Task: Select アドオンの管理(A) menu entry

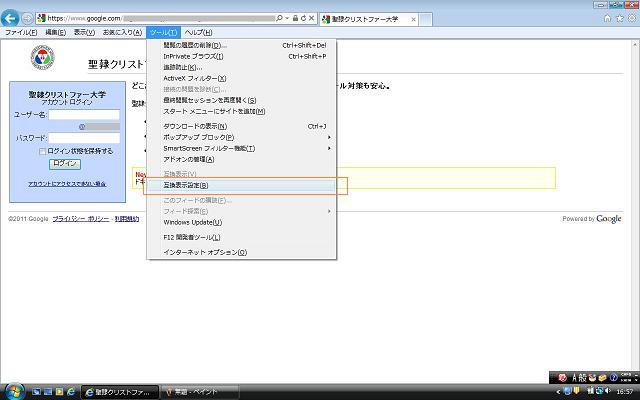Action: click(242, 159)
